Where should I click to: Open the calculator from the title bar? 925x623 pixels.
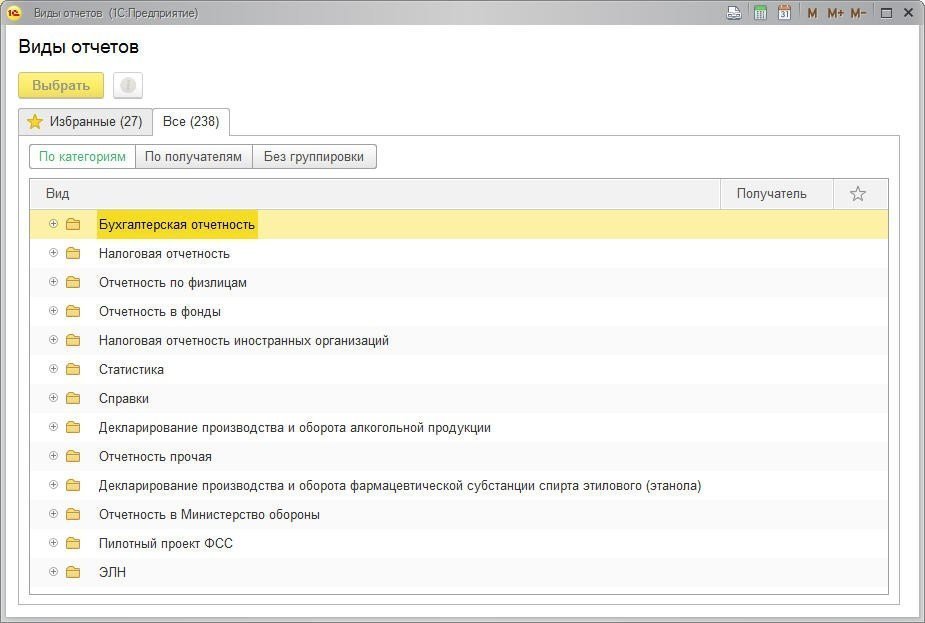click(x=760, y=13)
